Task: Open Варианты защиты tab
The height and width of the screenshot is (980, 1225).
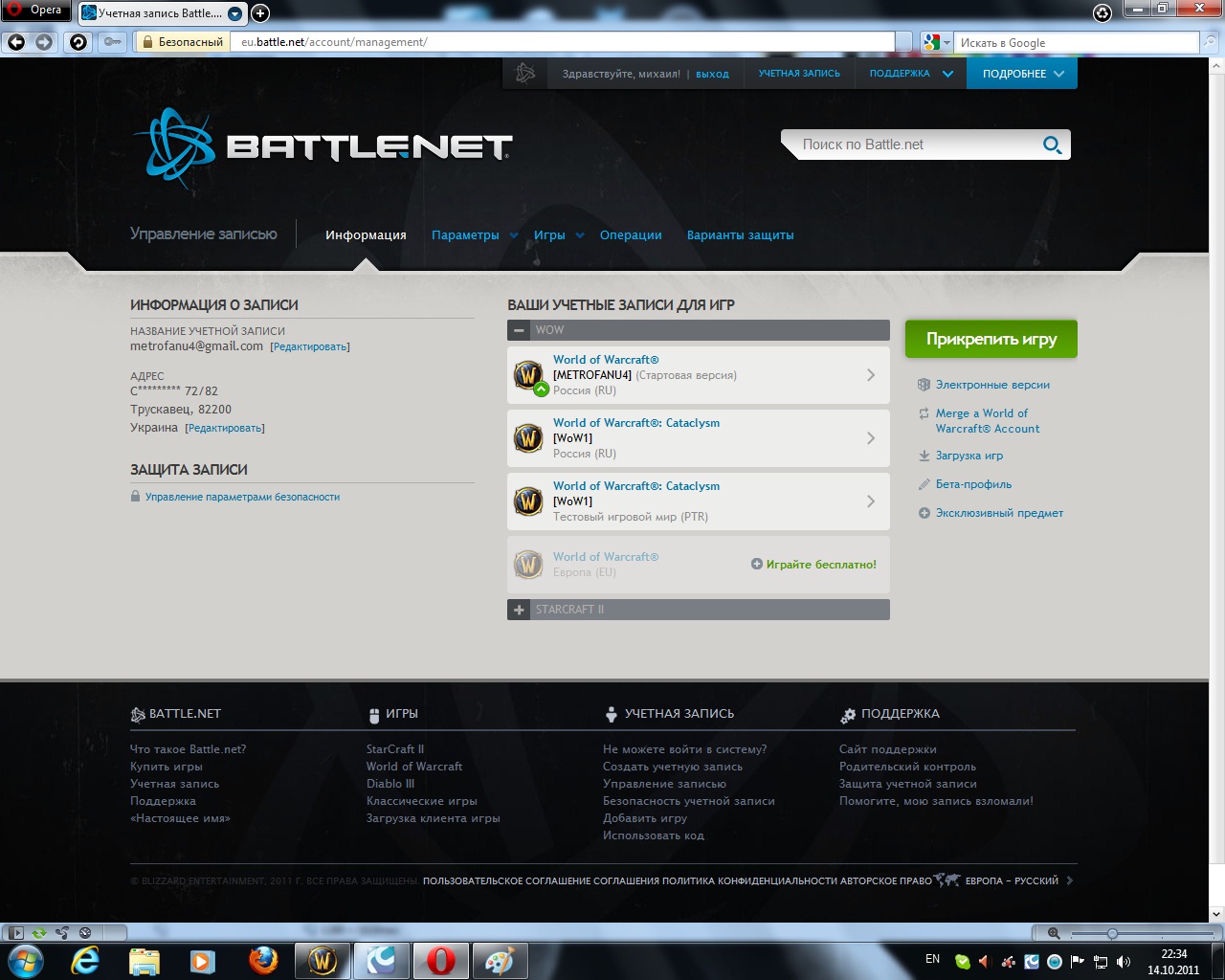Action: click(740, 235)
